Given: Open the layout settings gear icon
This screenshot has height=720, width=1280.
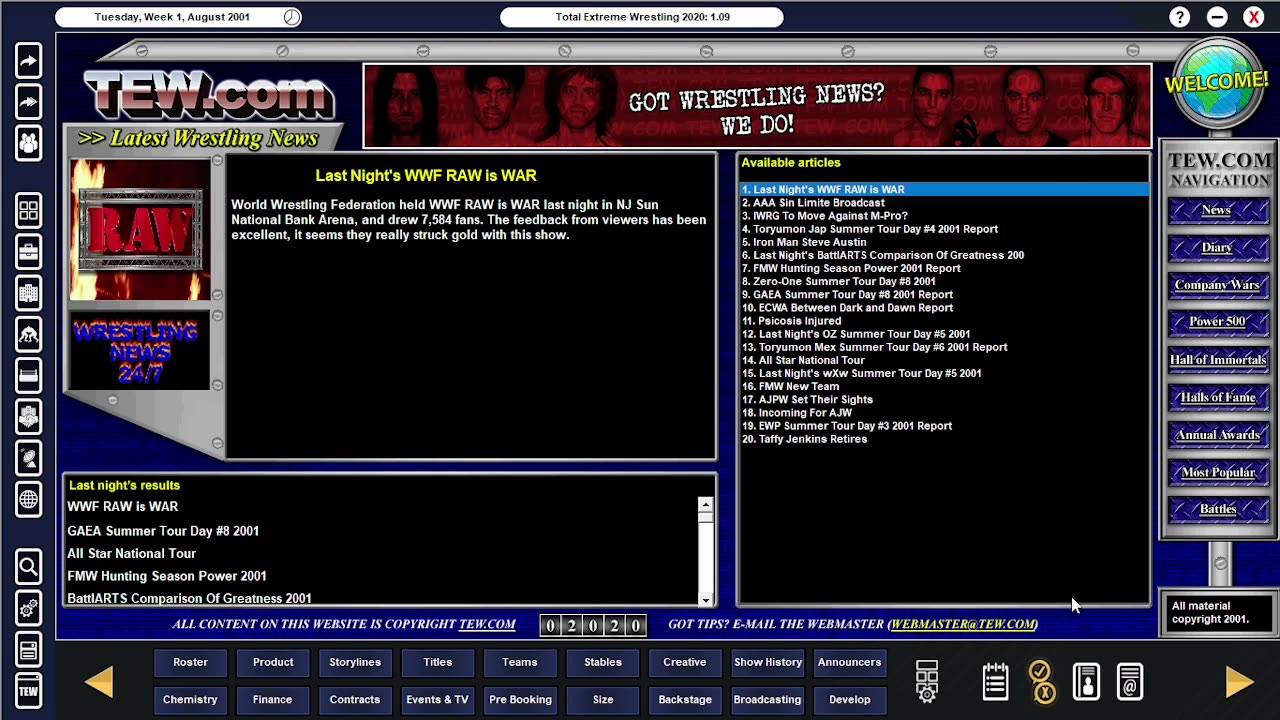Looking at the screenshot, I should tap(927, 681).
